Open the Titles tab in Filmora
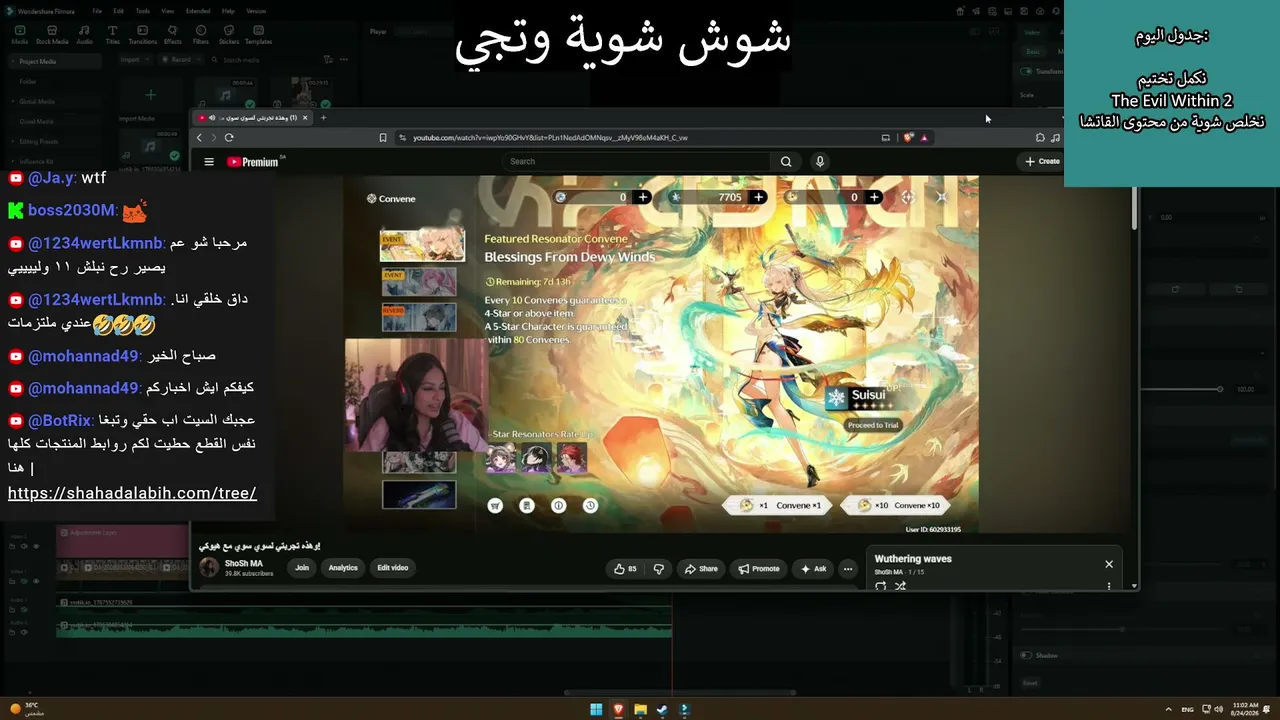Screen dimensions: 1280x720 click(112, 35)
